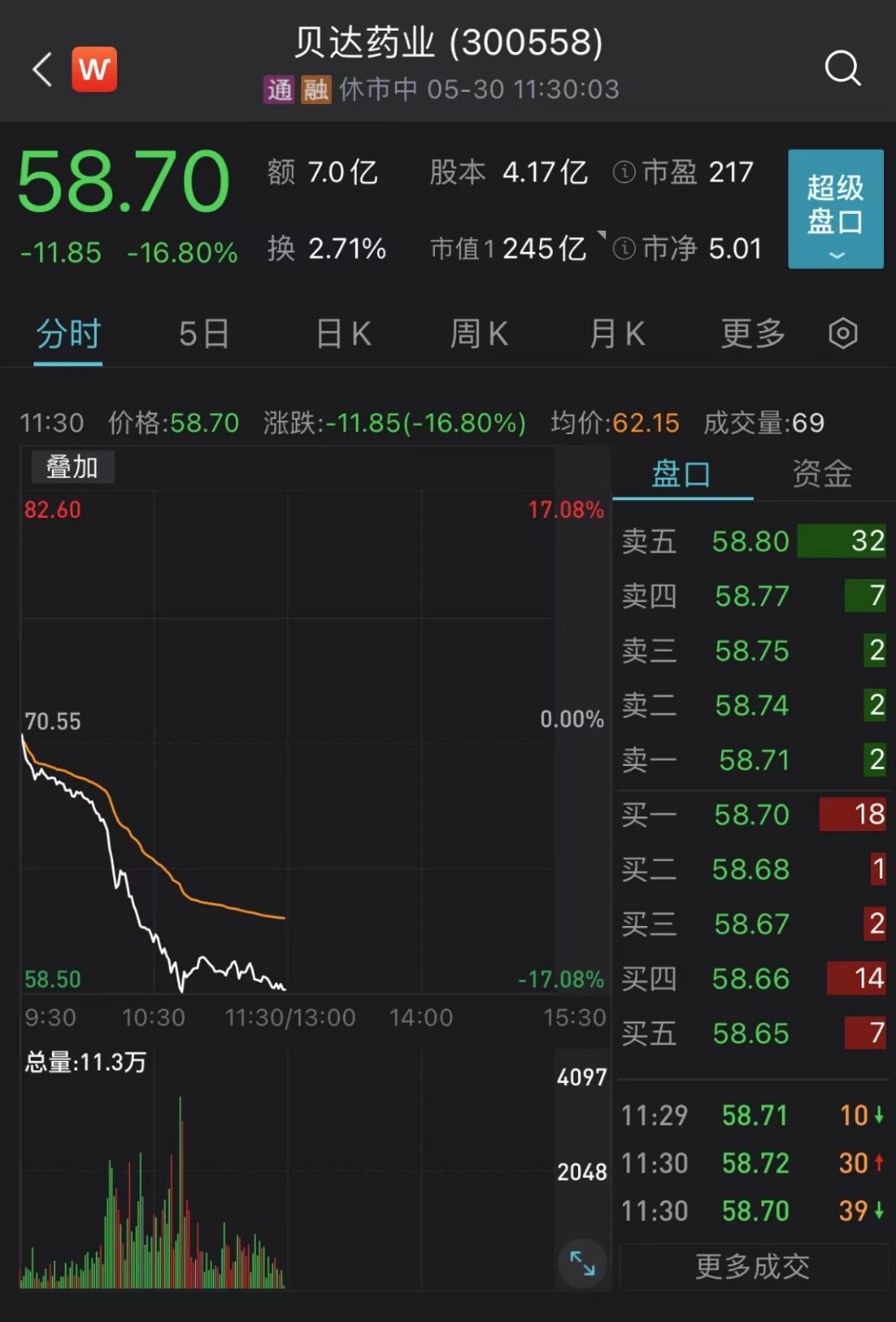Image resolution: width=896 pixels, height=1322 pixels.
Task: Expand the 11:30 sell record arrow
Action: pos(881,1210)
